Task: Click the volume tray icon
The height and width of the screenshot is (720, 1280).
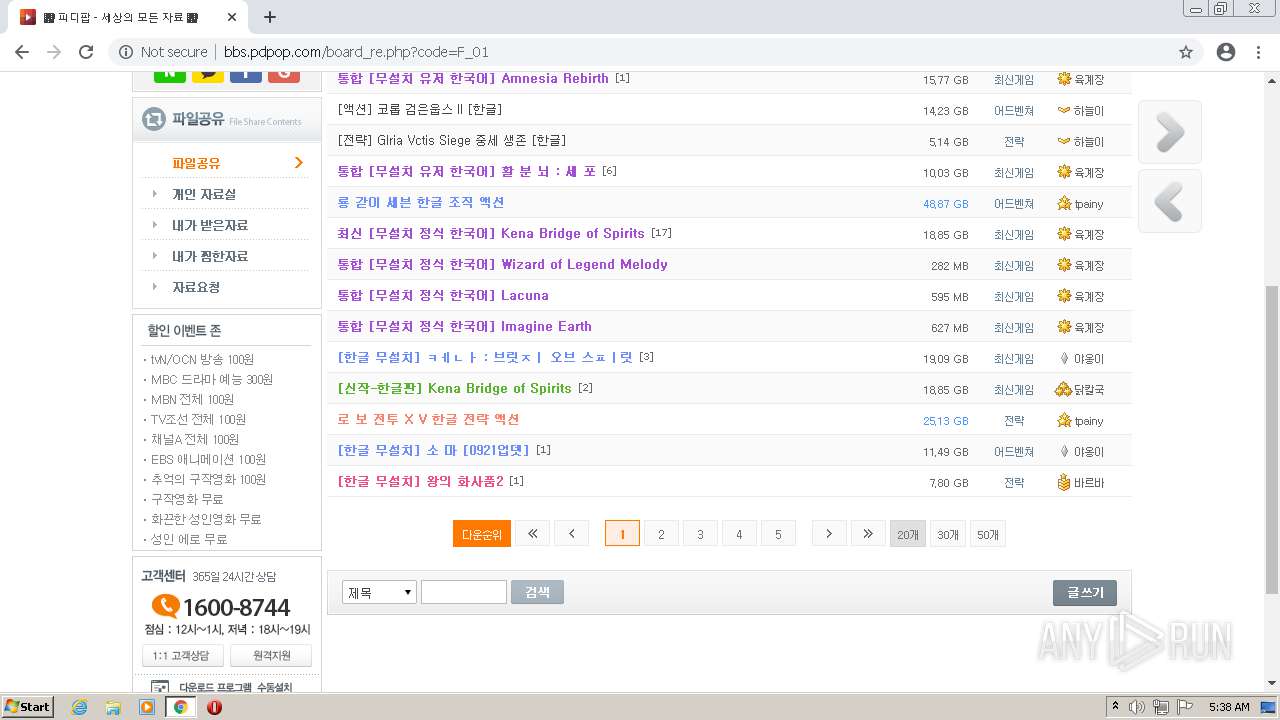Action: coord(1137,707)
